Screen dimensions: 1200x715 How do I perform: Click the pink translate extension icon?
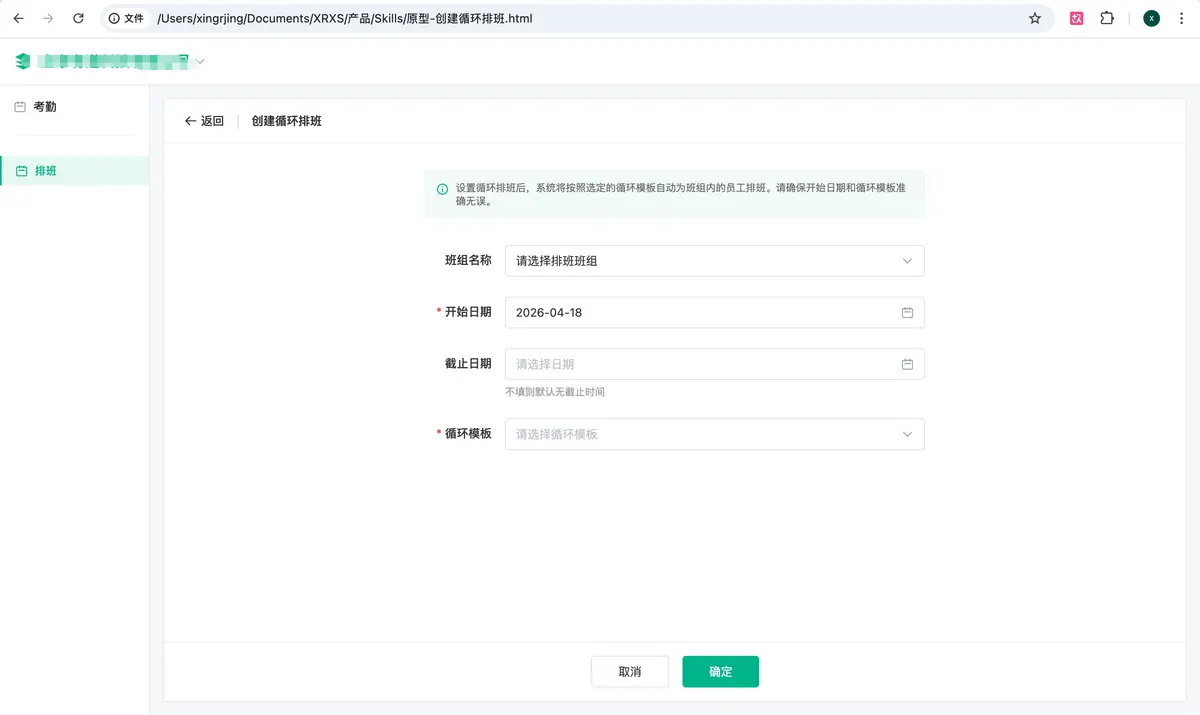(x=1077, y=18)
